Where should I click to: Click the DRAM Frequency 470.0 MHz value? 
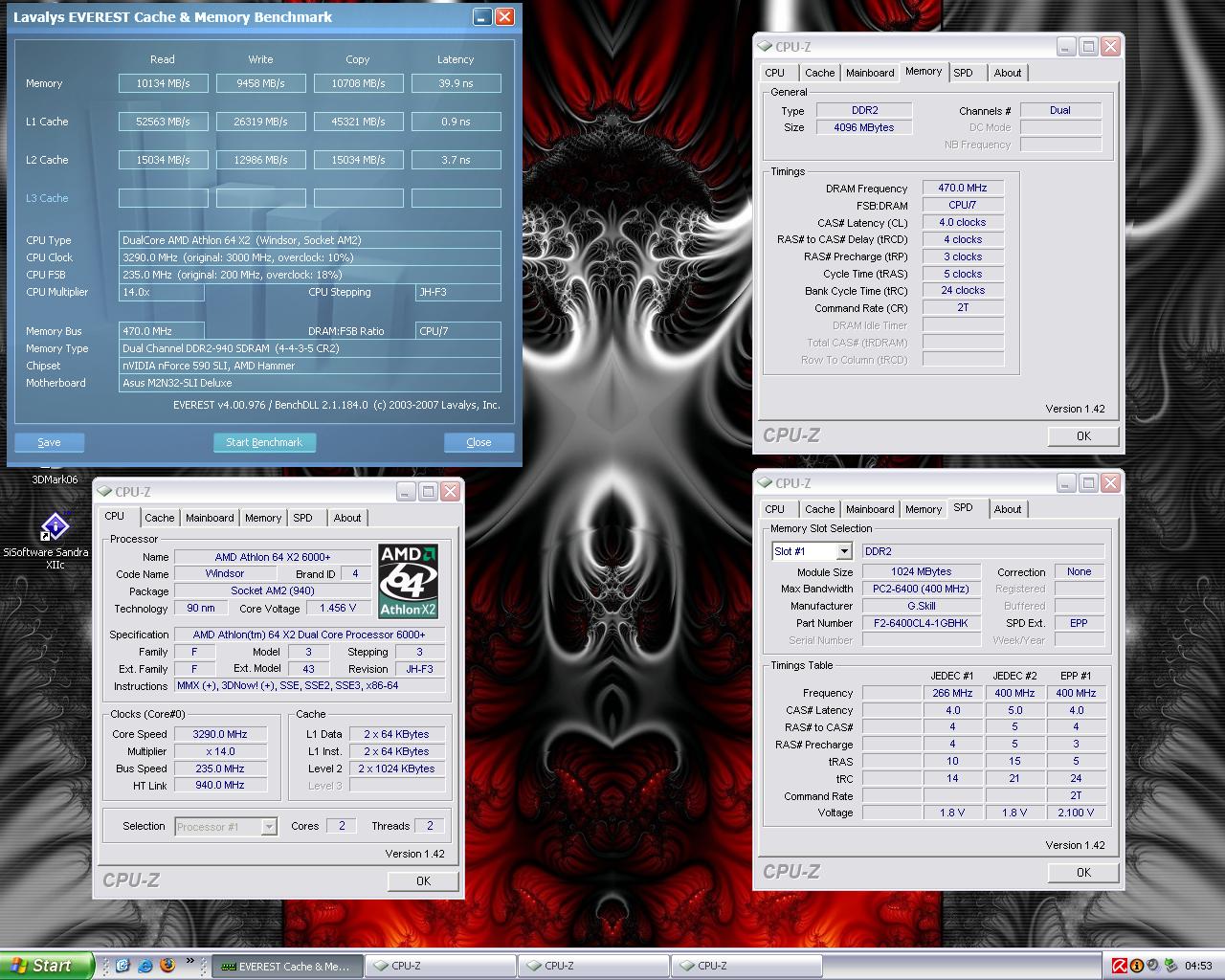963,188
